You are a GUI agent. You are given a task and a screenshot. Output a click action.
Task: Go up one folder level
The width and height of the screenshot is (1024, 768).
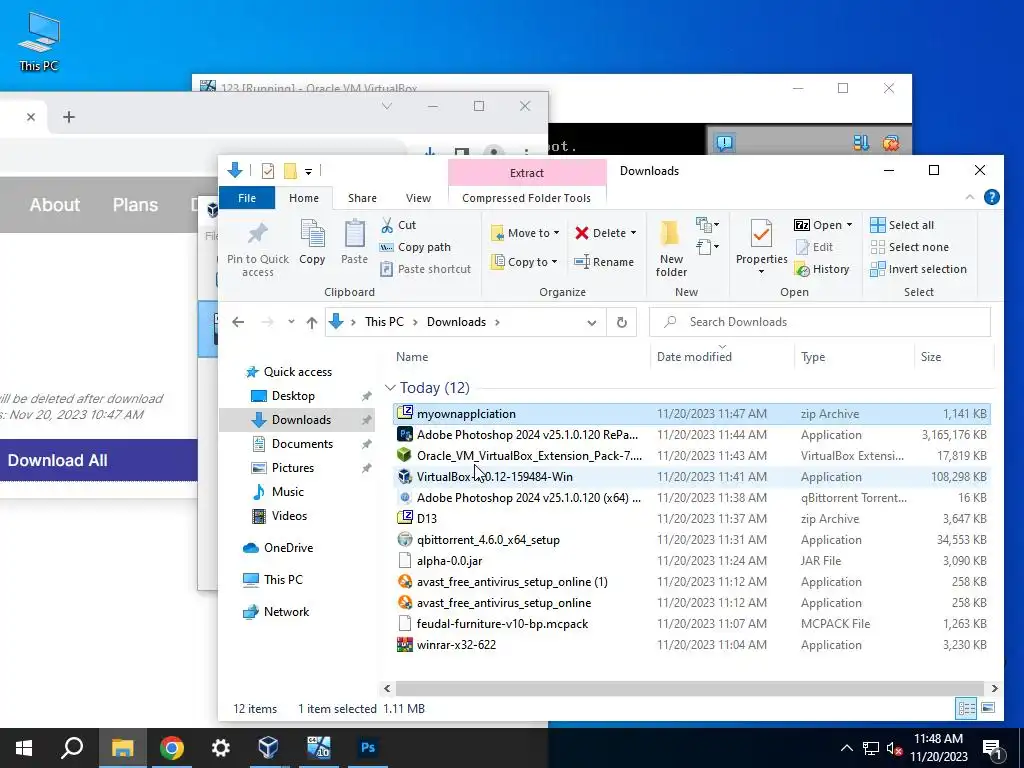[312, 323]
